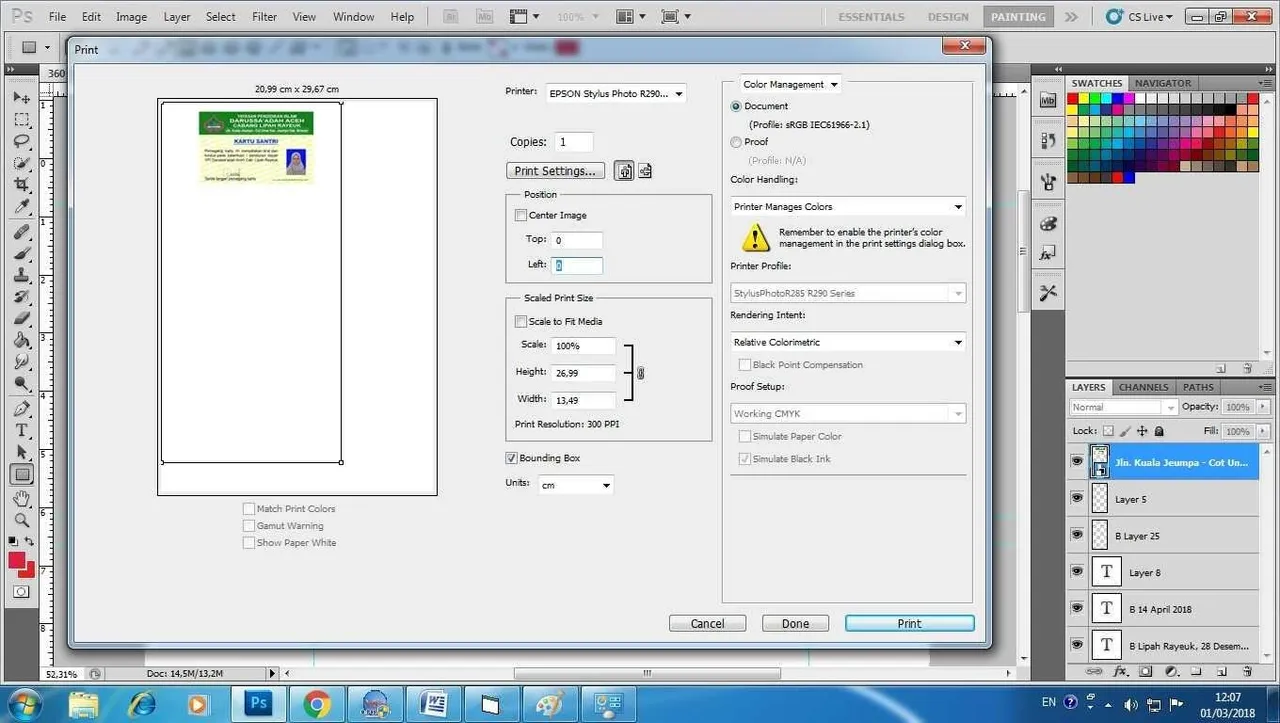1280x723 pixels.
Task: Click the Scale percentage input field
Action: pyautogui.click(x=584, y=345)
